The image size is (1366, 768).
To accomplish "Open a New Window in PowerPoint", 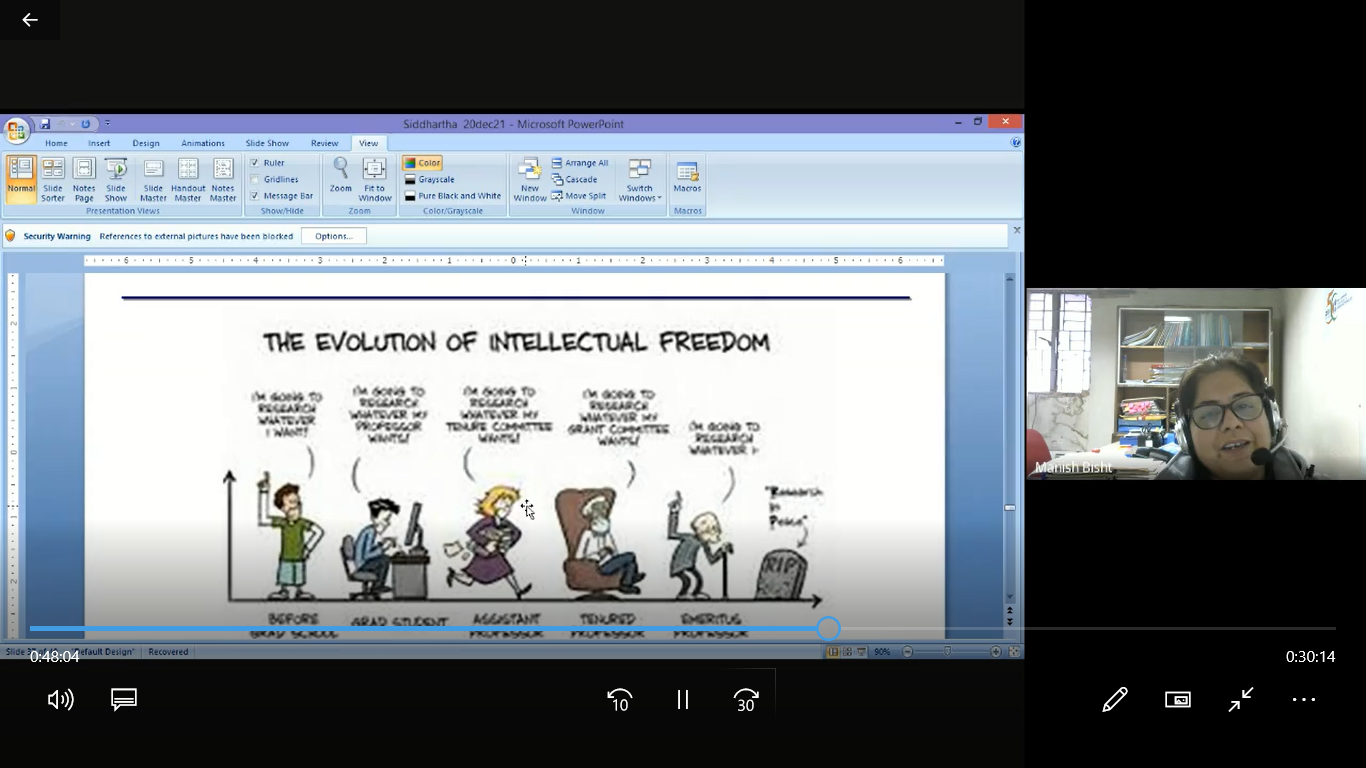I will tap(530, 180).
